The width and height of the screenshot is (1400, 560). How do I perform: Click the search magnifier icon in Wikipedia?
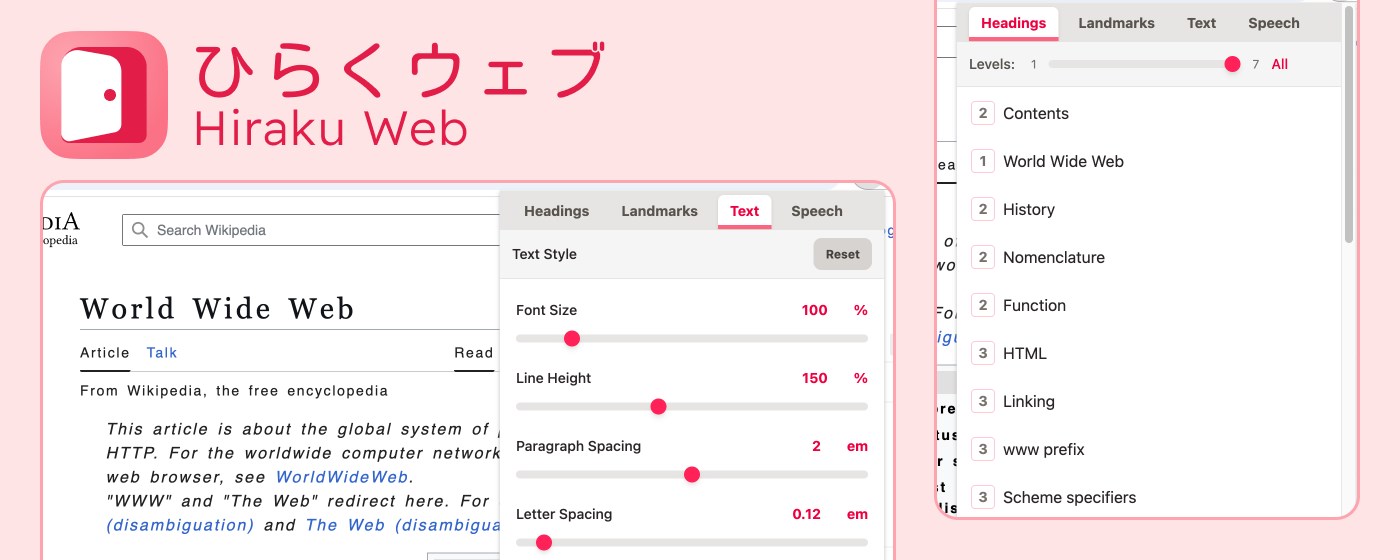(140, 230)
